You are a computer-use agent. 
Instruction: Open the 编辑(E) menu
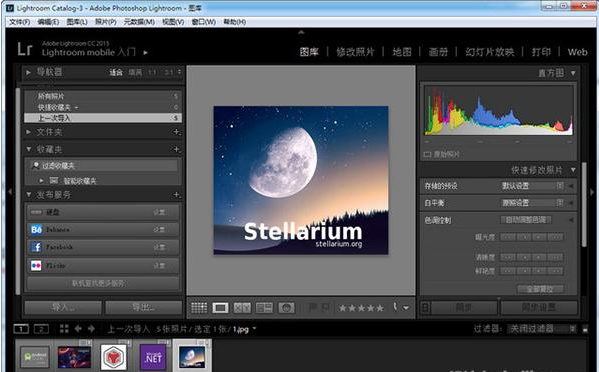click(48, 22)
